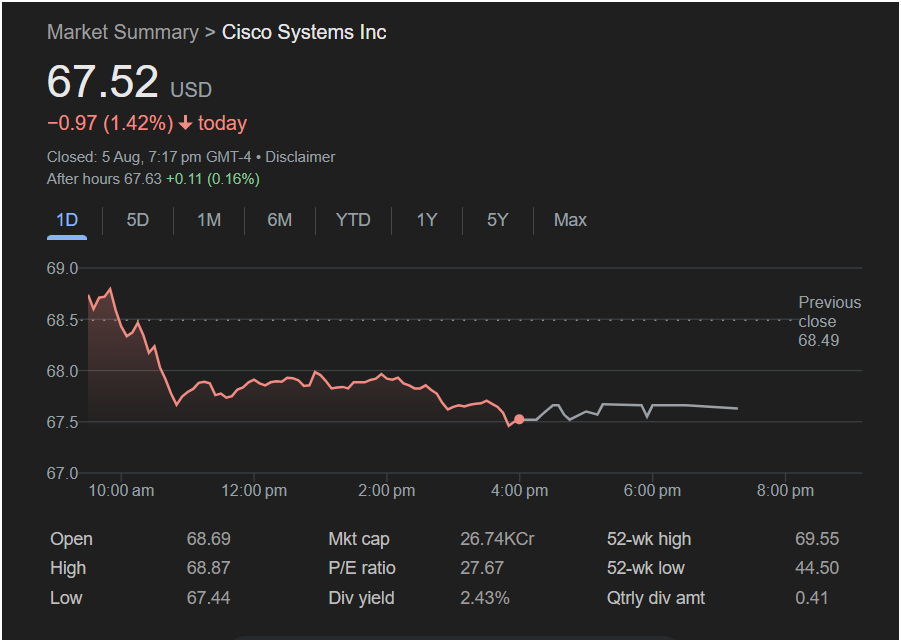This screenshot has height=642, width=901.
Task: Click the After hours price 67.63
Action: (x=143, y=179)
